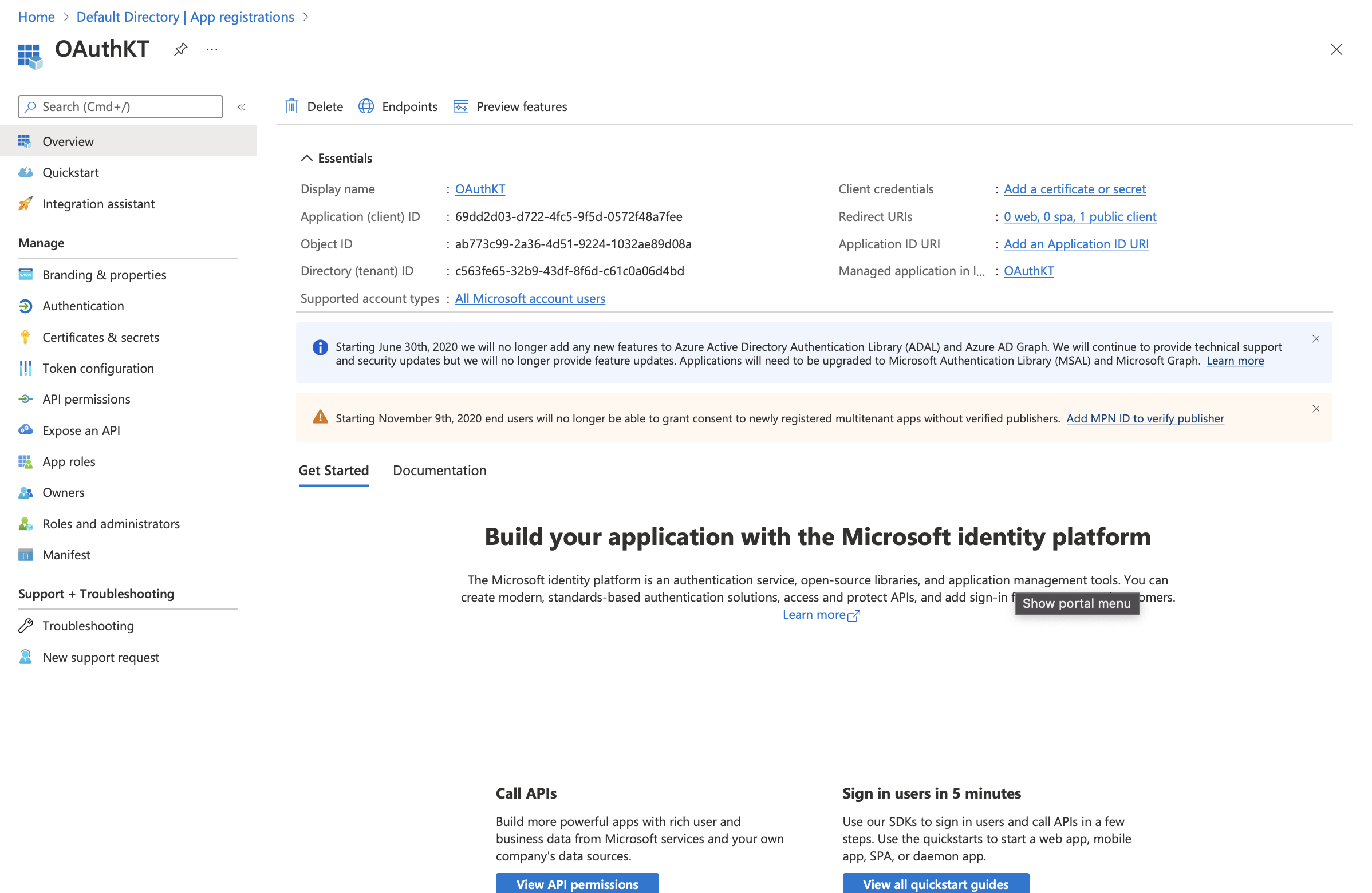Viewport: 1372px width, 893px height.
Task: Click the OAuthKT display name link
Action: 480,189
